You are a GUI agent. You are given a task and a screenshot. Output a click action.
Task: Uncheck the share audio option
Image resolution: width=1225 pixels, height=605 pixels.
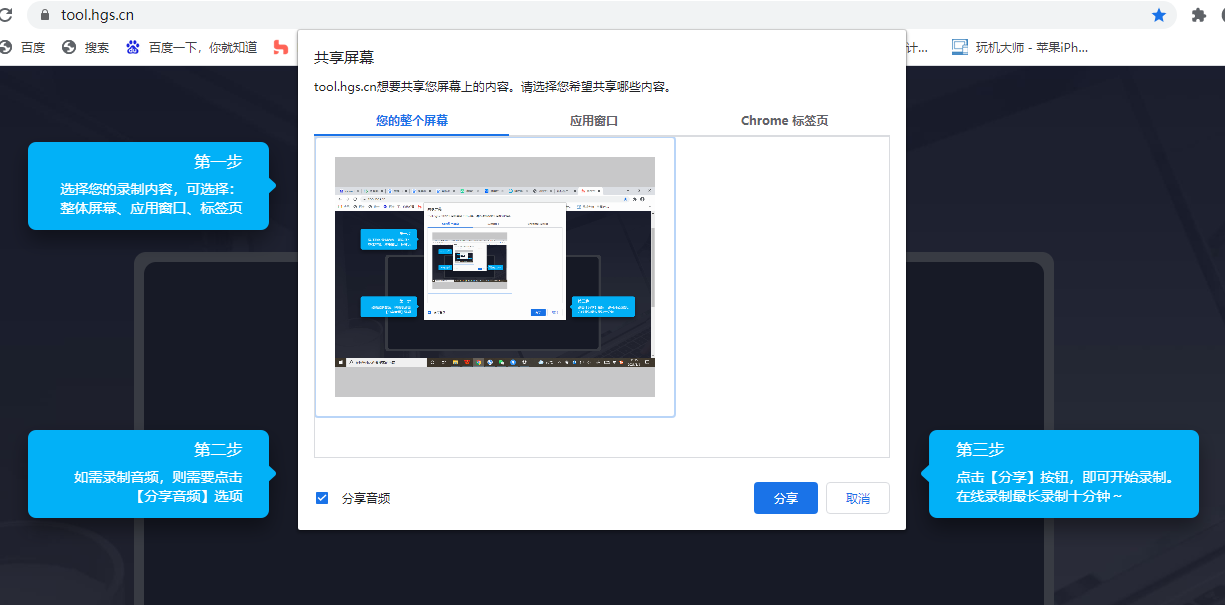click(x=322, y=497)
